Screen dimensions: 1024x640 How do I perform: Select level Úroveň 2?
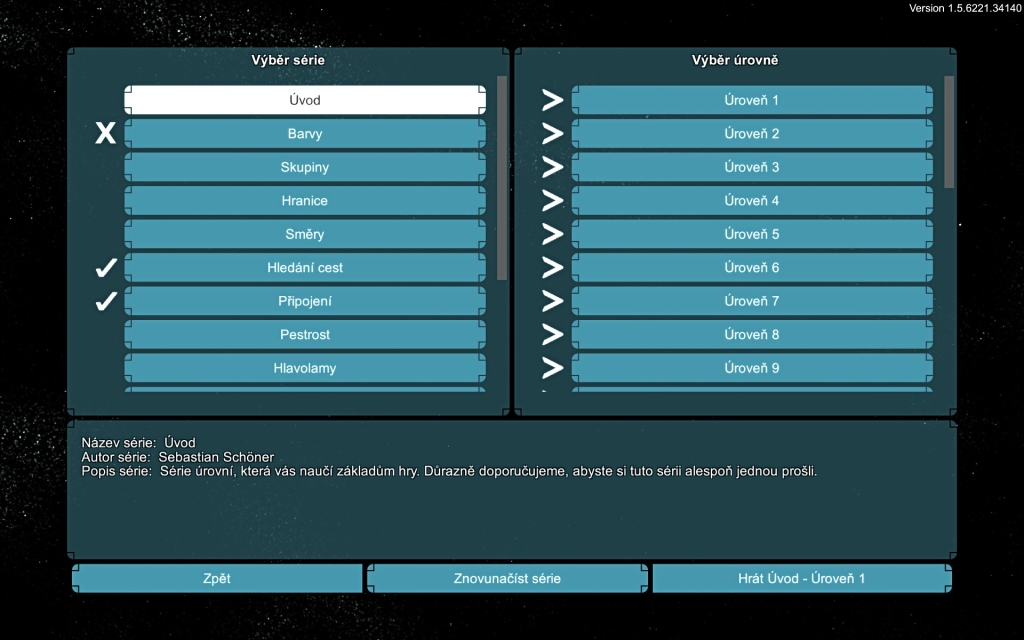pos(752,134)
